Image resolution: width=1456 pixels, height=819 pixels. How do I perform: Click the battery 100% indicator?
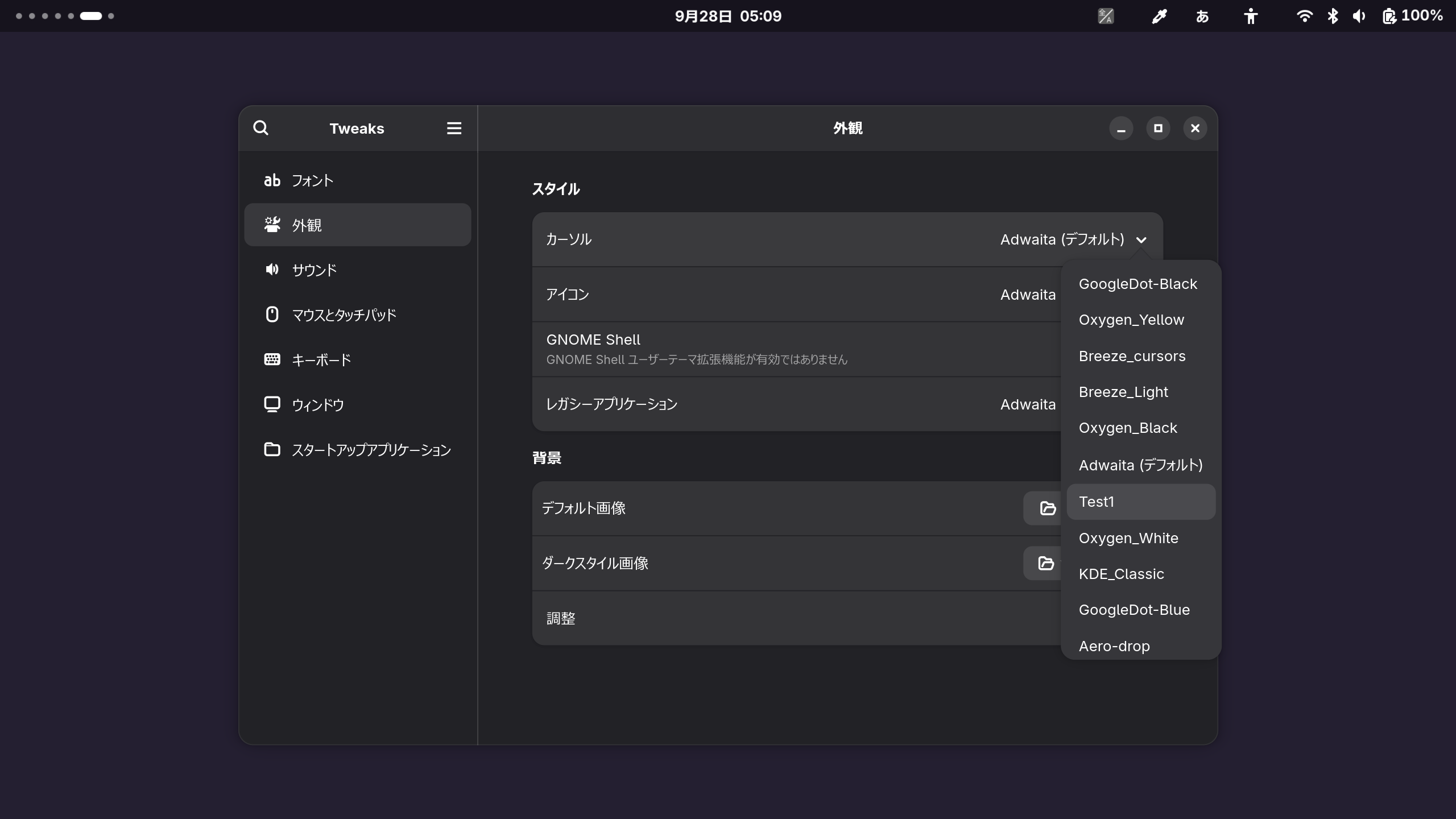coord(1413,16)
